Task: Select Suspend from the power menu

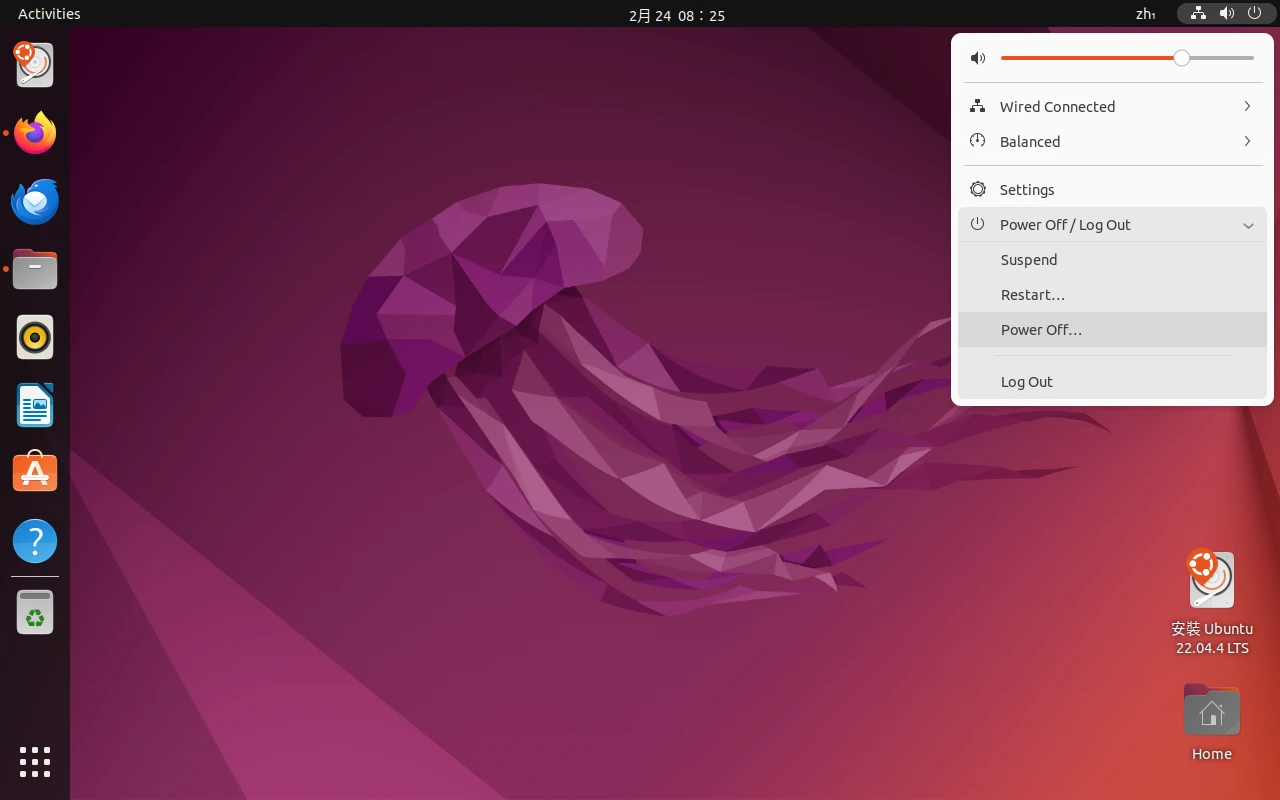Action: point(1029,260)
